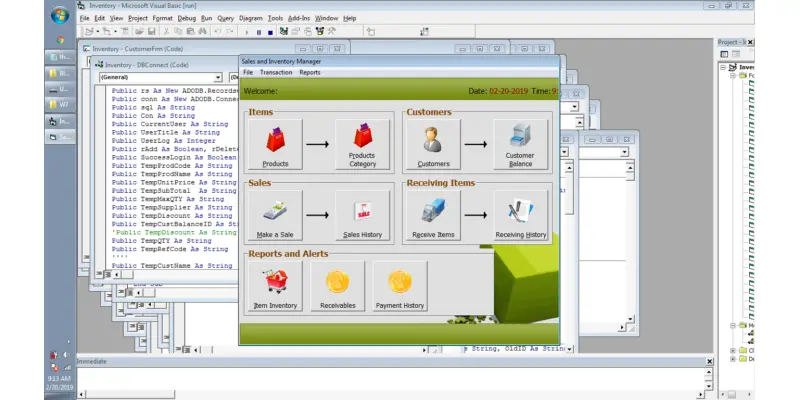This screenshot has width=800, height=400.
Task: Click the Copy icon in the toolbar
Action: click(178, 32)
